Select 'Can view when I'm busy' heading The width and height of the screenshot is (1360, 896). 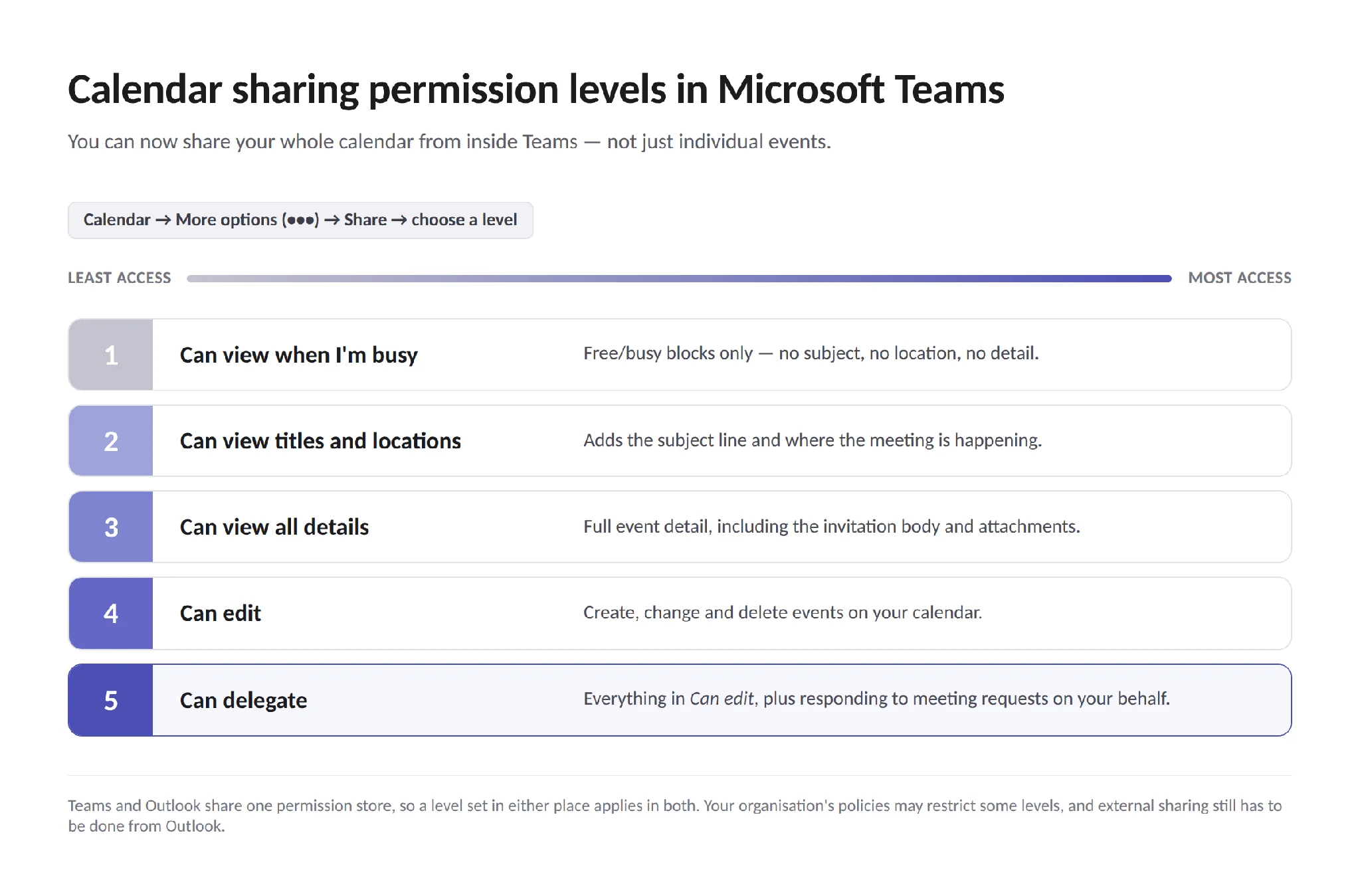[x=299, y=355]
